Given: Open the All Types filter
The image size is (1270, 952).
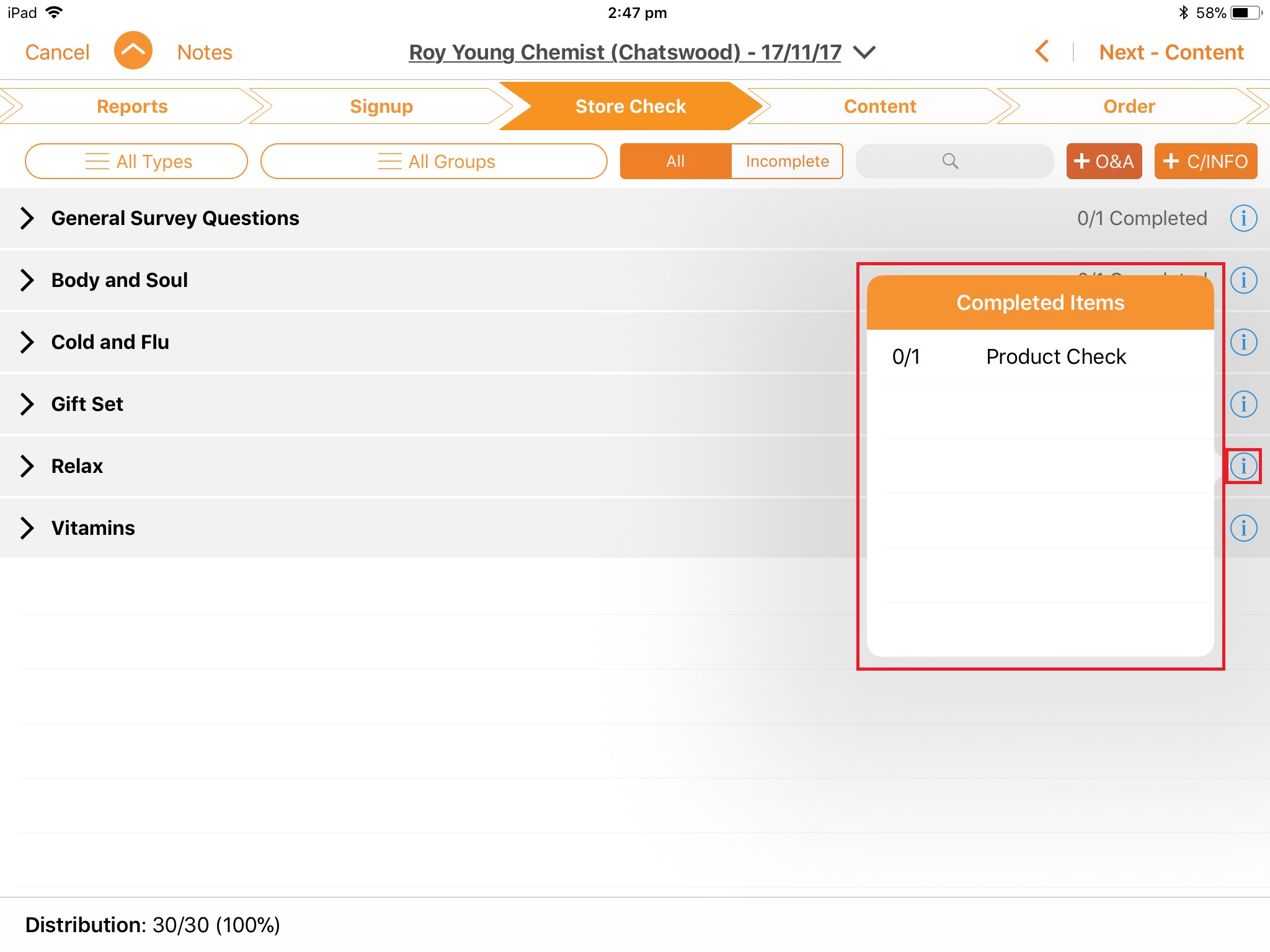Looking at the screenshot, I should point(136,161).
